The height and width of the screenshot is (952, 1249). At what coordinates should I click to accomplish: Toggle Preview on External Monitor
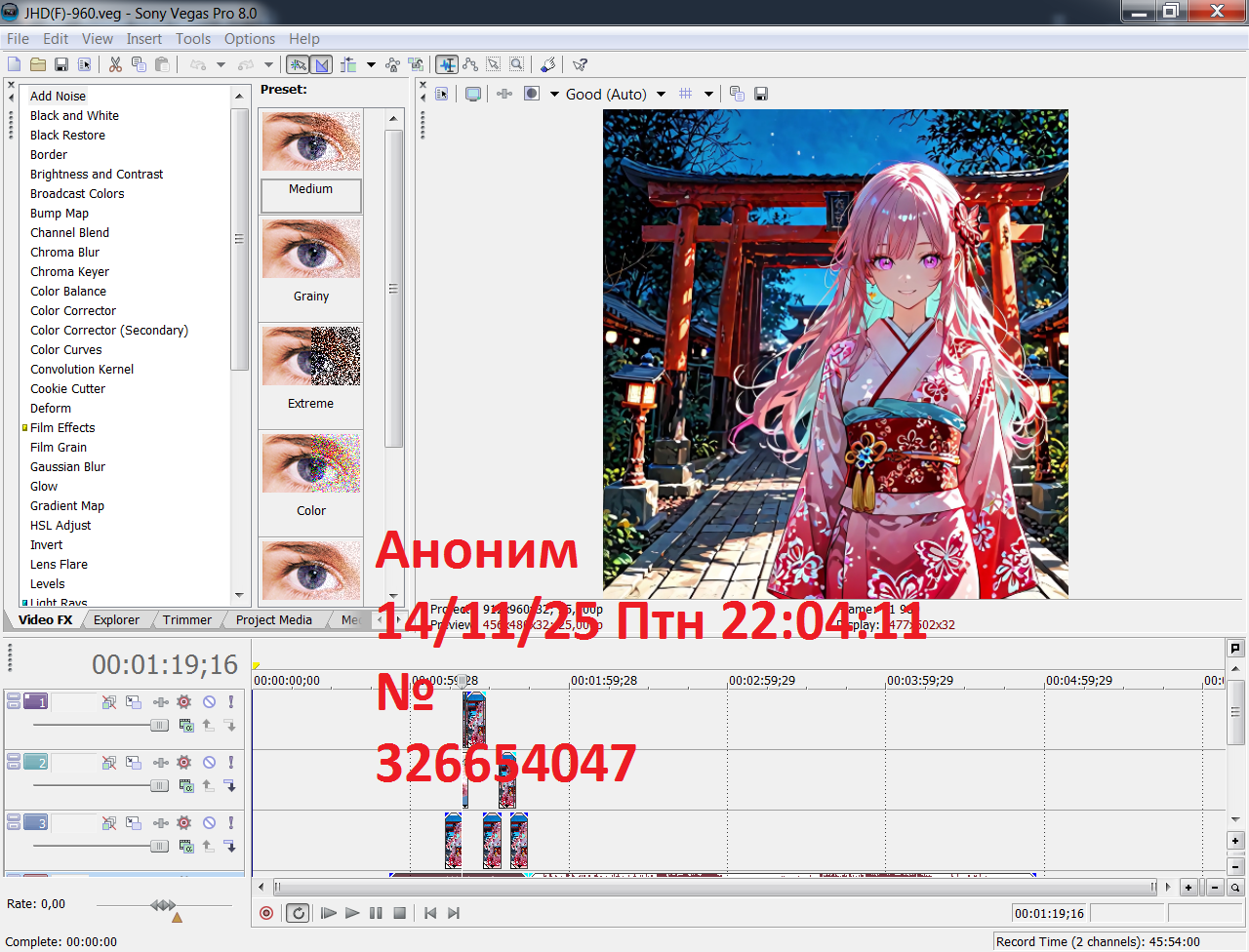(473, 94)
